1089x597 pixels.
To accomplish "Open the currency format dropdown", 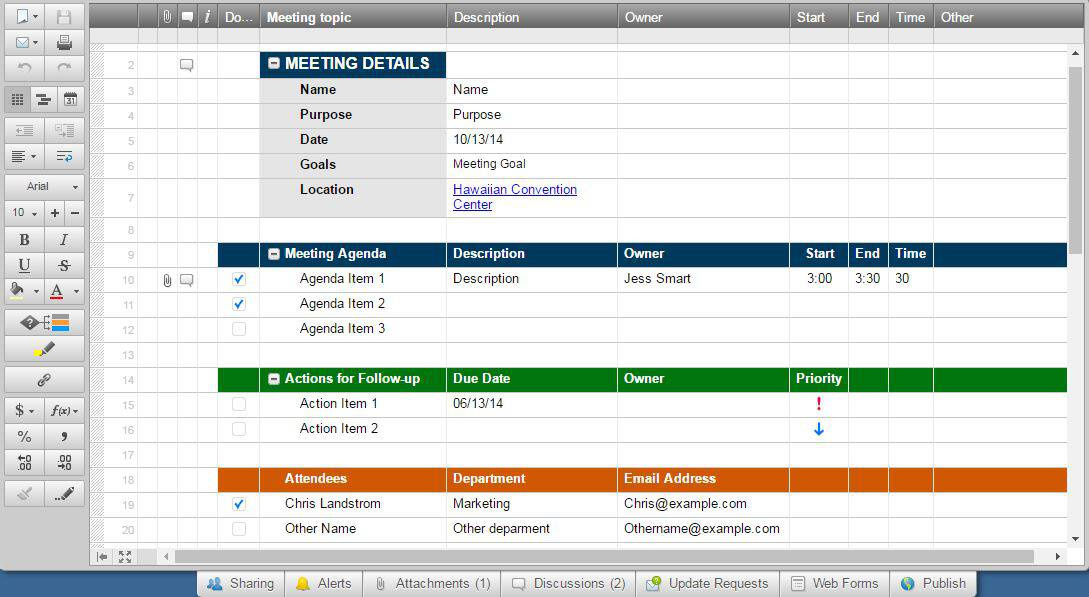I will [x=24, y=410].
